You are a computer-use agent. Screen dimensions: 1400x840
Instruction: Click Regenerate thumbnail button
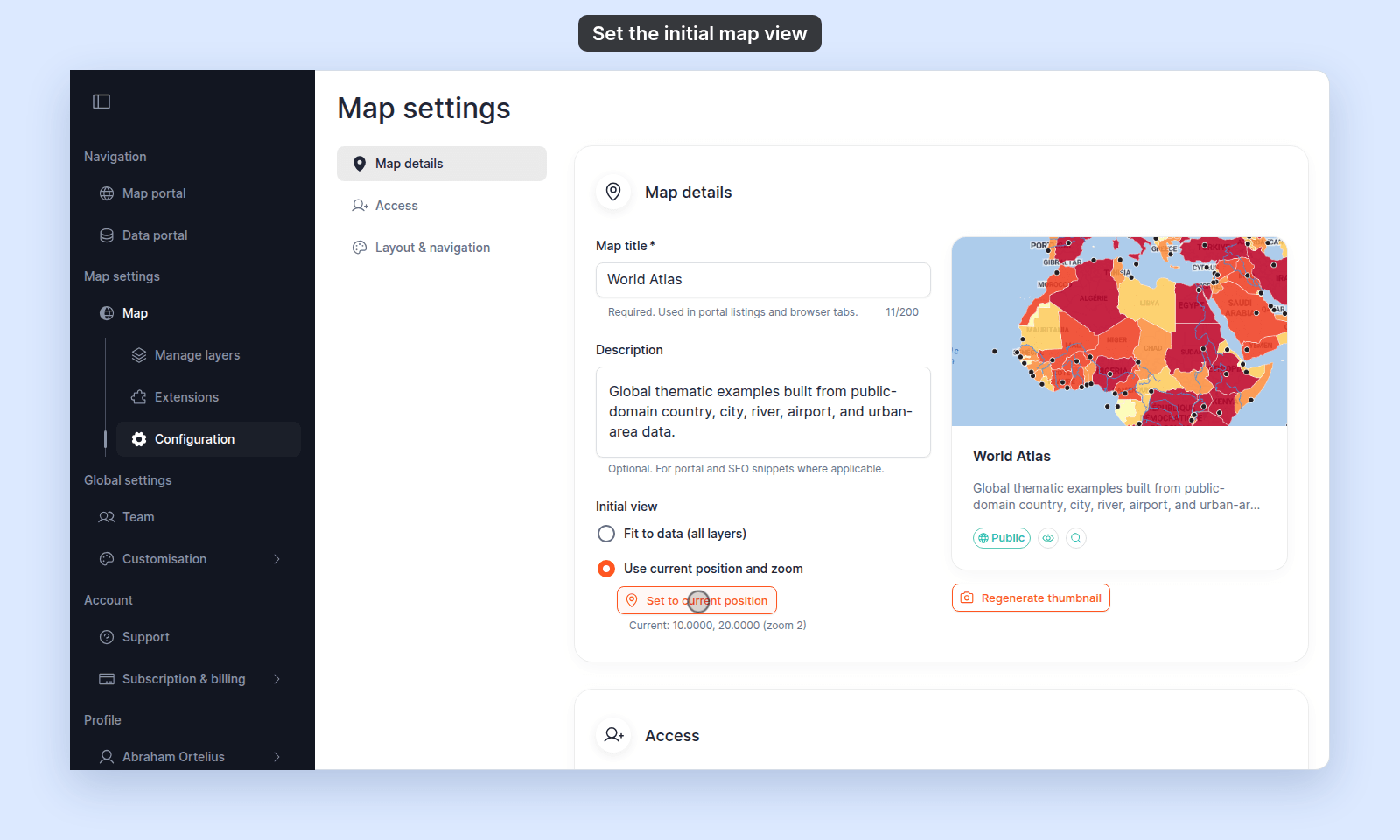pos(1031,598)
